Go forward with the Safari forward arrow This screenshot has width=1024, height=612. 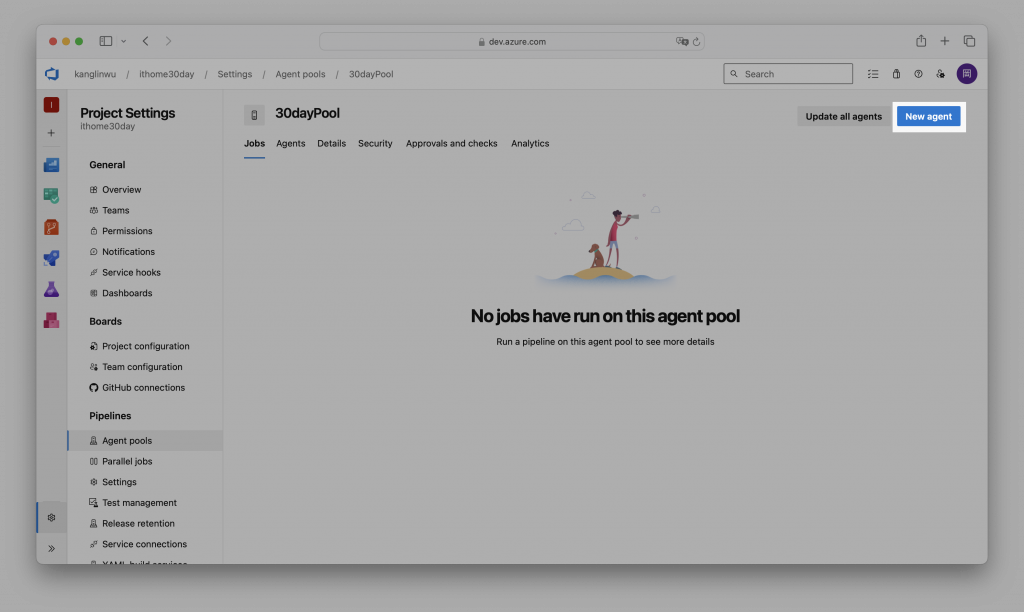[168, 41]
